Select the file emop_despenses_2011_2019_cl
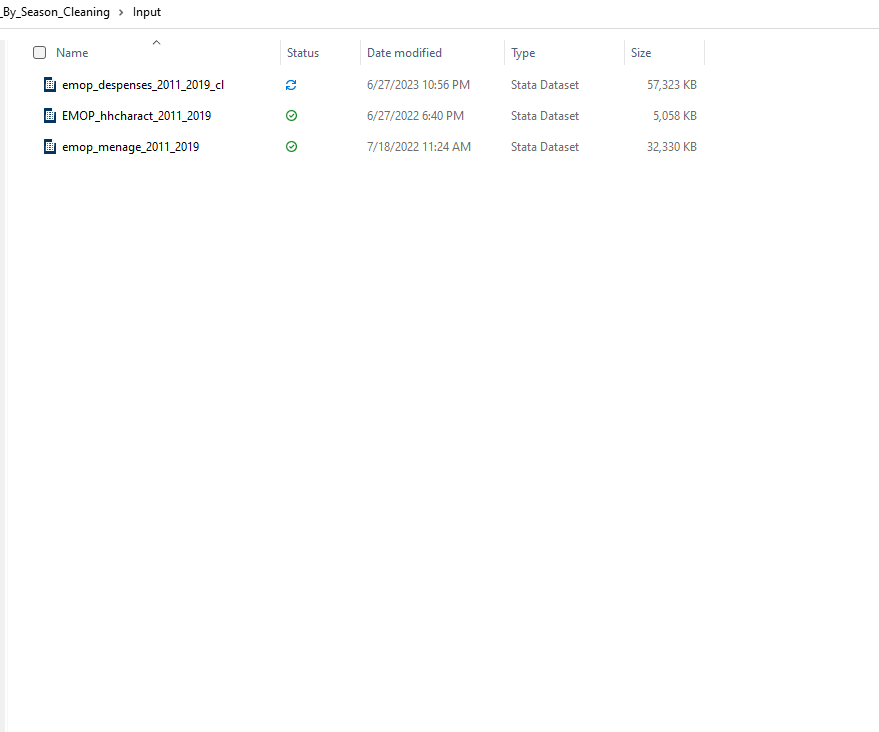 click(x=143, y=85)
